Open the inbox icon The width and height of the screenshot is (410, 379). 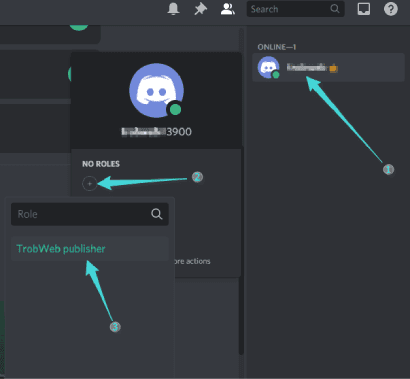coord(364,9)
